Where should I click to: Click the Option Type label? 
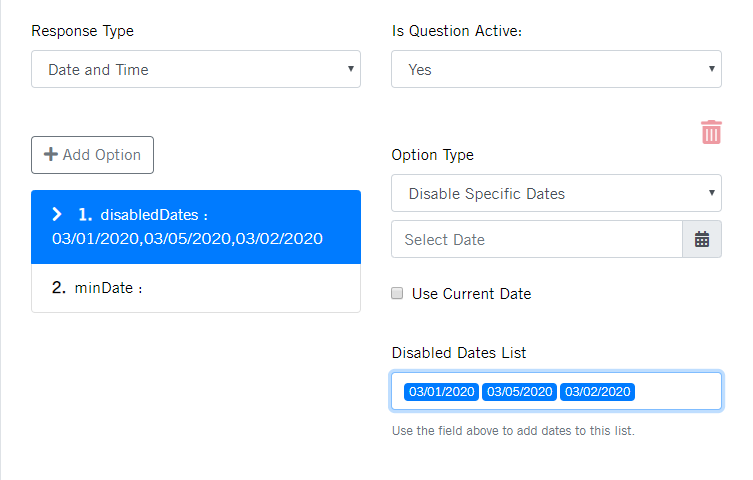tap(432, 155)
